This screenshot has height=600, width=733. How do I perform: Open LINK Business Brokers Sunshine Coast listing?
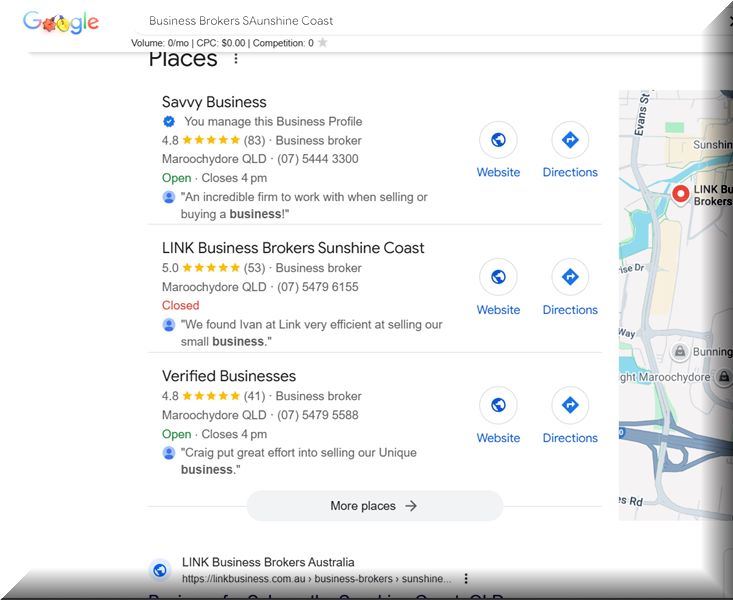pos(293,248)
